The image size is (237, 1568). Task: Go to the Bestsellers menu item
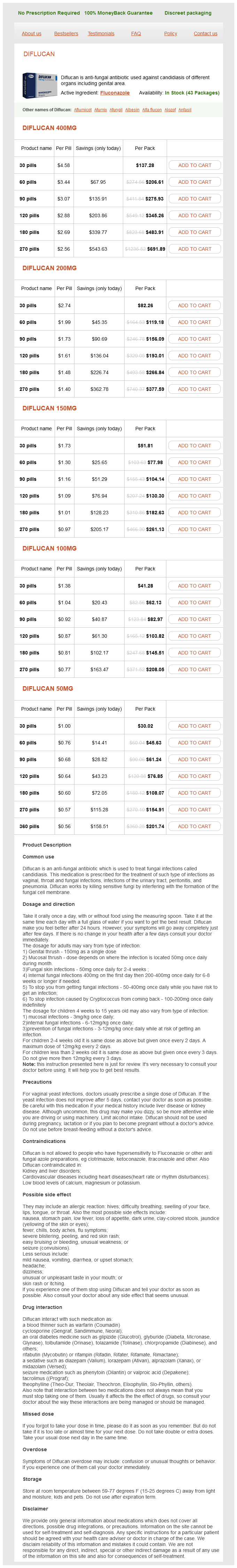click(x=66, y=33)
